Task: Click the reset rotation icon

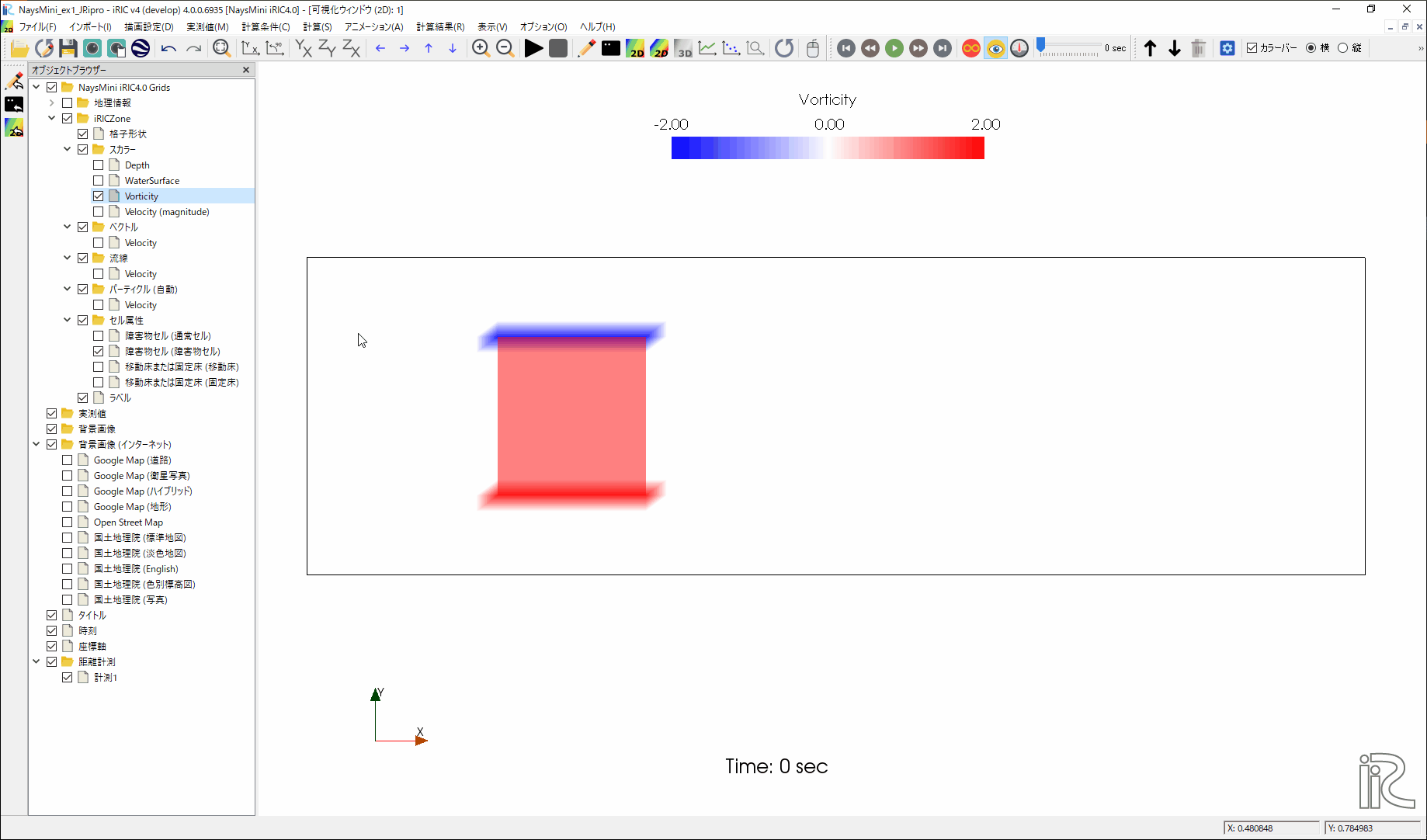Action: pos(784,48)
